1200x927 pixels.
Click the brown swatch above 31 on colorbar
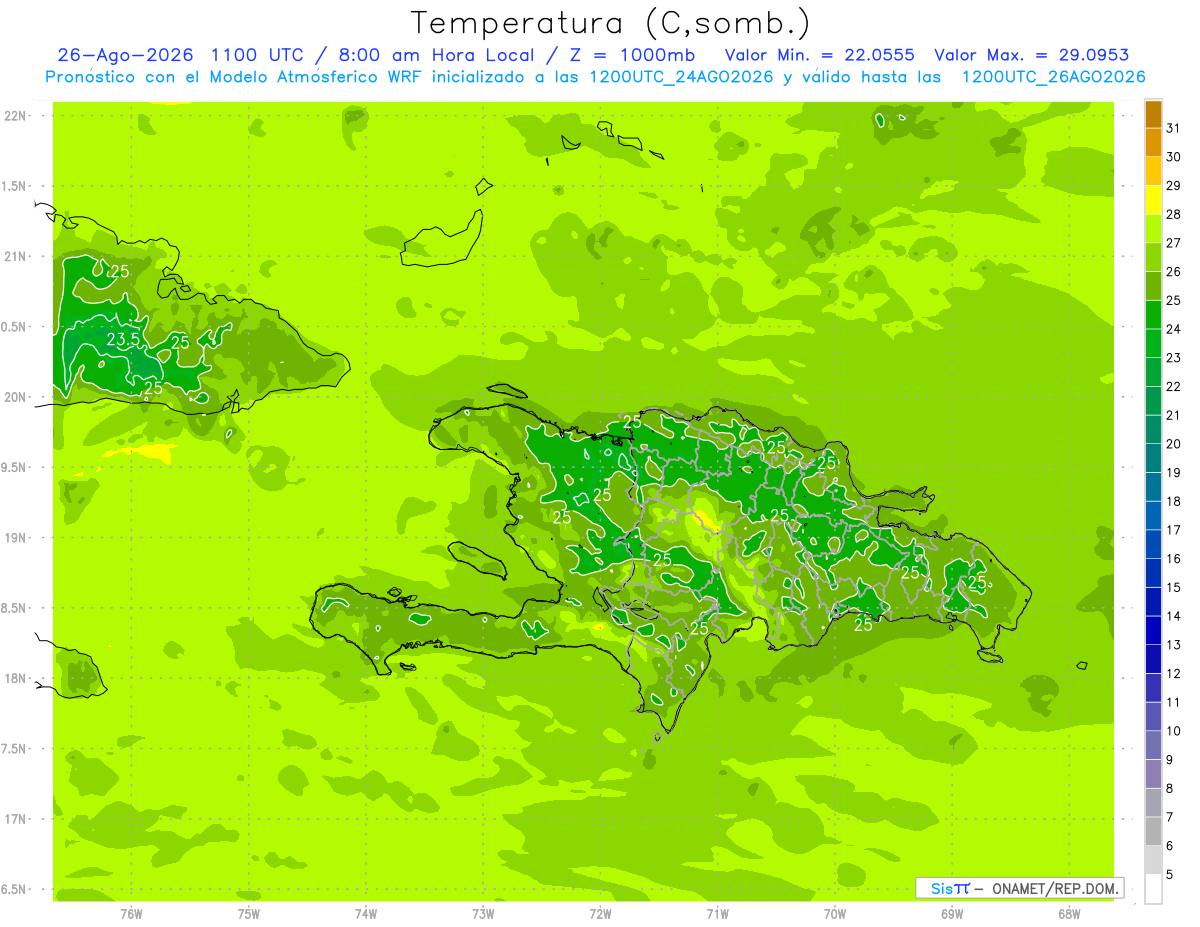tap(1153, 114)
